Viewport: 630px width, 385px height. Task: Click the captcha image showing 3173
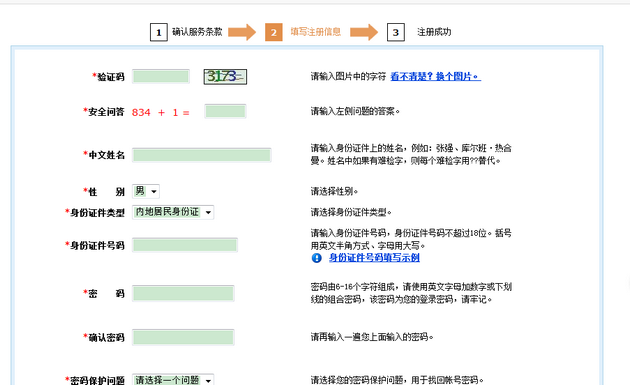pyautogui.click(x=225, y=76)
